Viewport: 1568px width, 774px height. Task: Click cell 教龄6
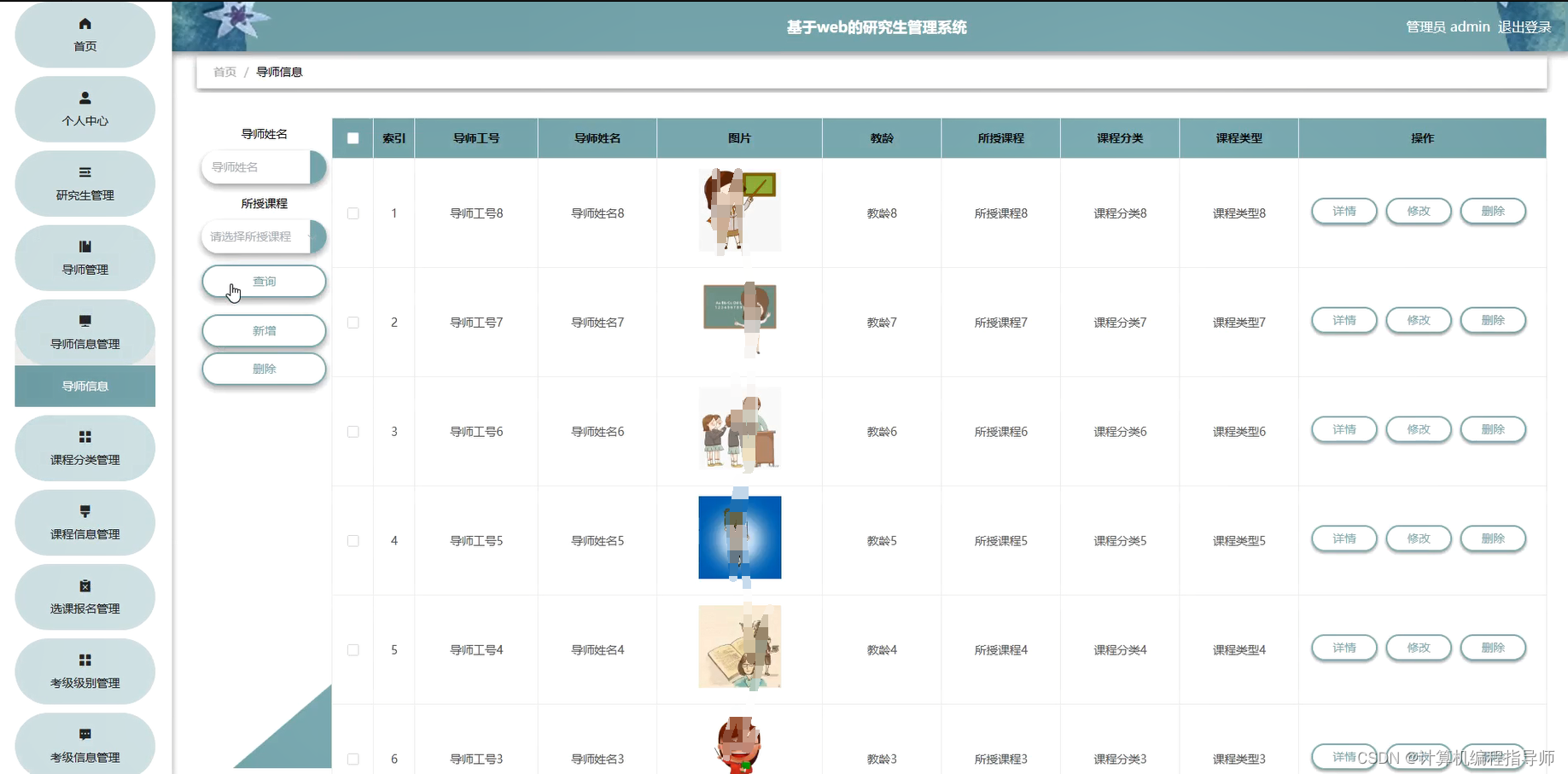(882, 432)
